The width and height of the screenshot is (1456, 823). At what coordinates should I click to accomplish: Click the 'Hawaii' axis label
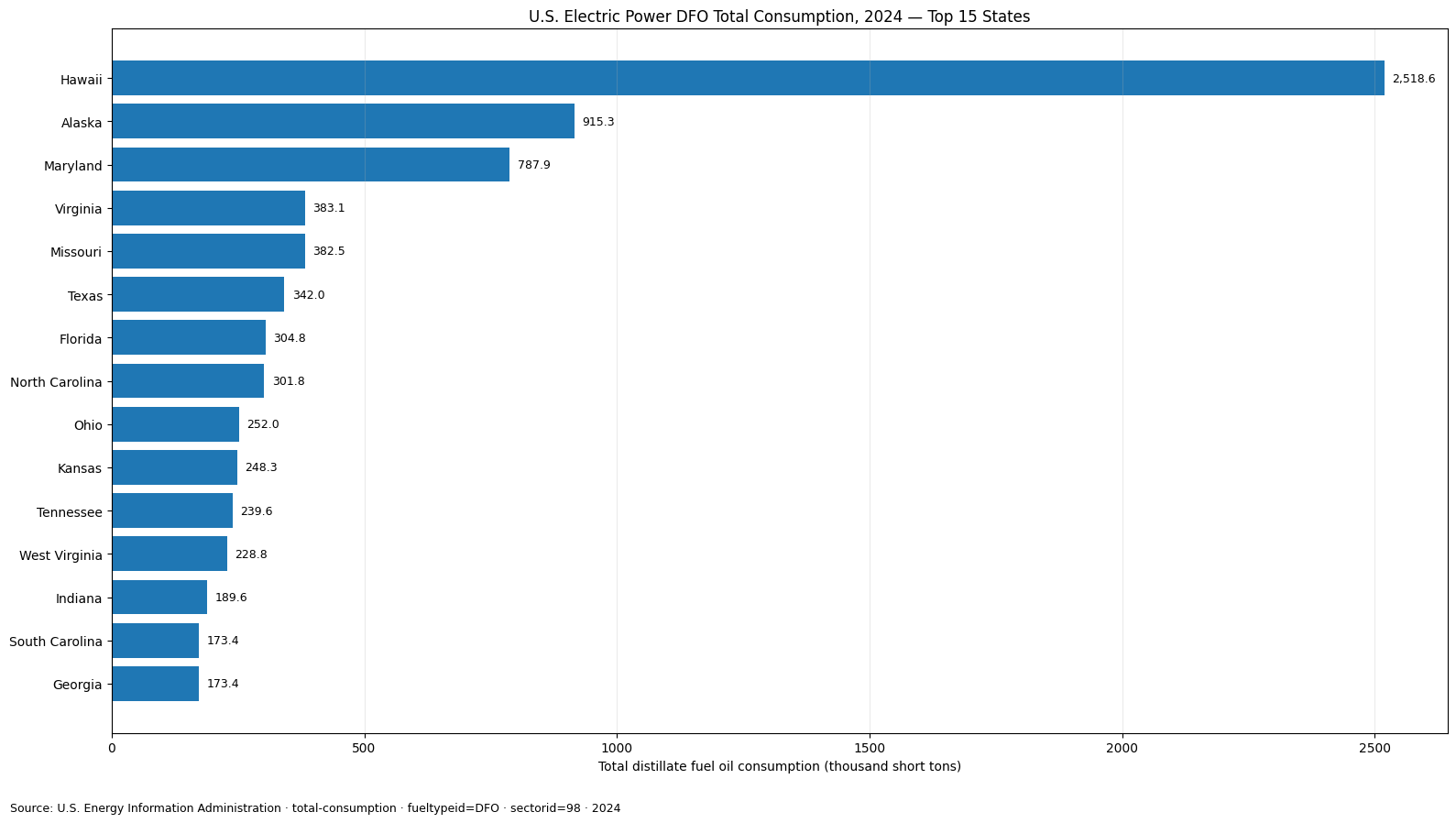pyautogui.click(x=82, y=80)
